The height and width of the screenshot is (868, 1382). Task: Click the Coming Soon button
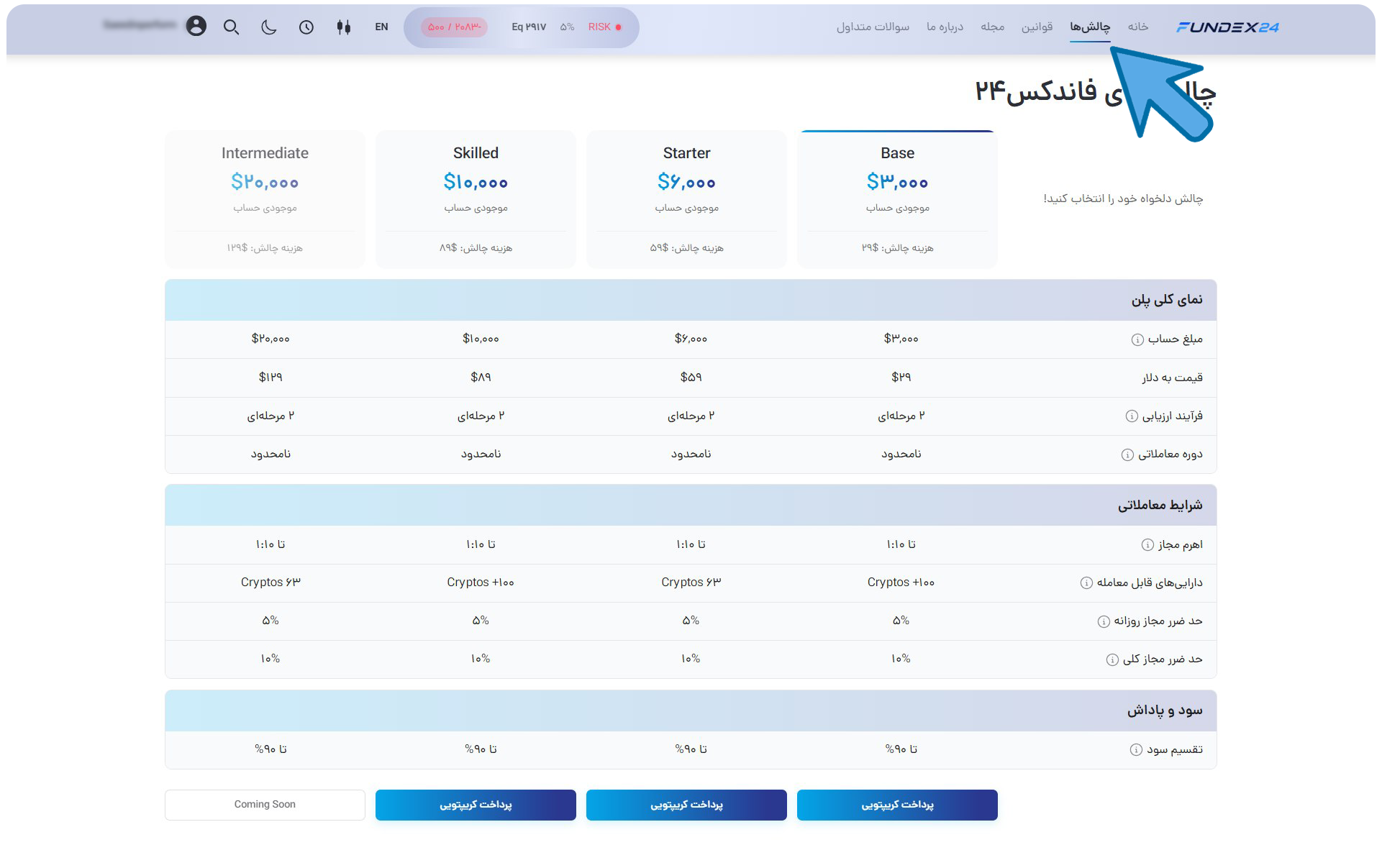(x=265, y=805)
